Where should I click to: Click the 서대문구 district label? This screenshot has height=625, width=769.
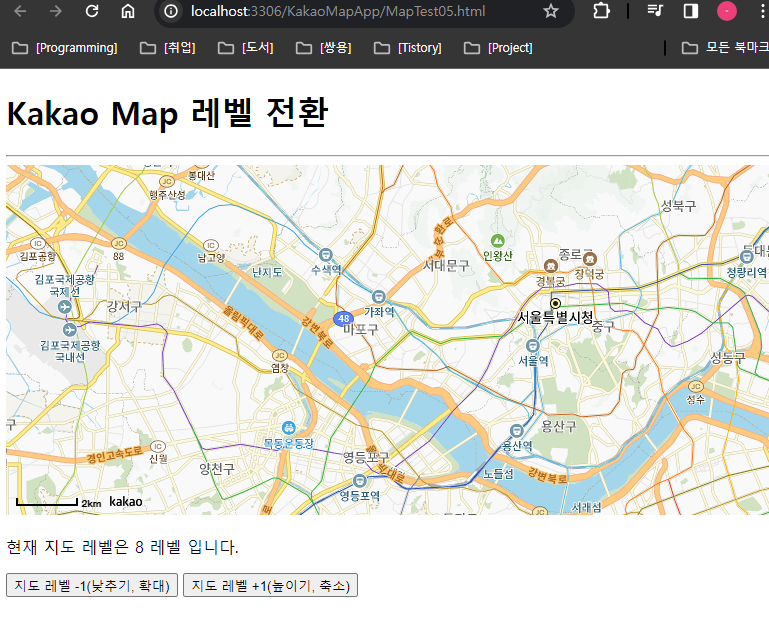(x=446, y=266)
